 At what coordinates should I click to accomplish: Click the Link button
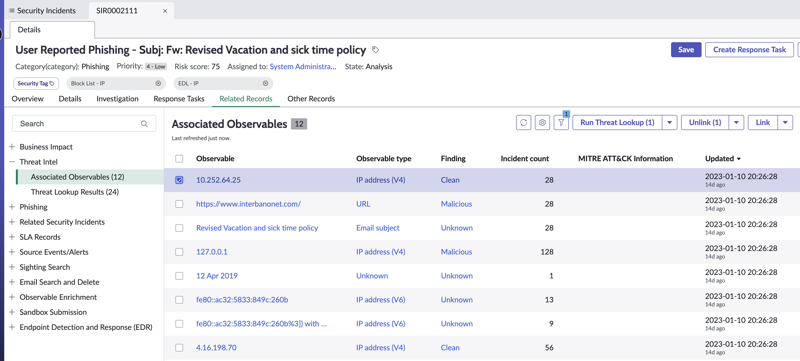pyautogui.click(x=763, y=122)
